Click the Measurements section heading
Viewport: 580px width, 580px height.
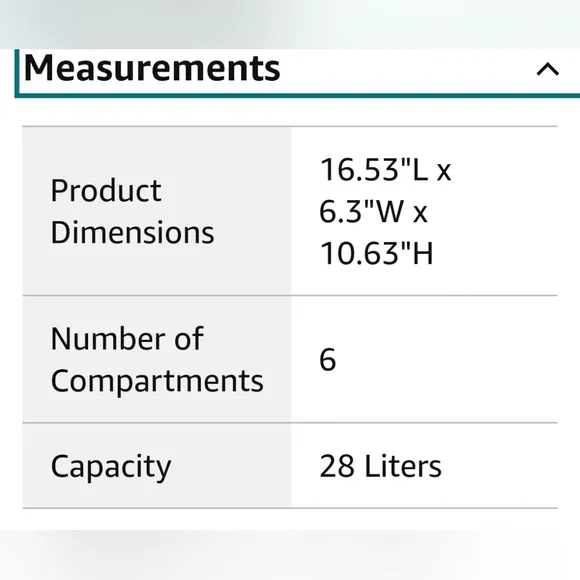pos(152,68)
